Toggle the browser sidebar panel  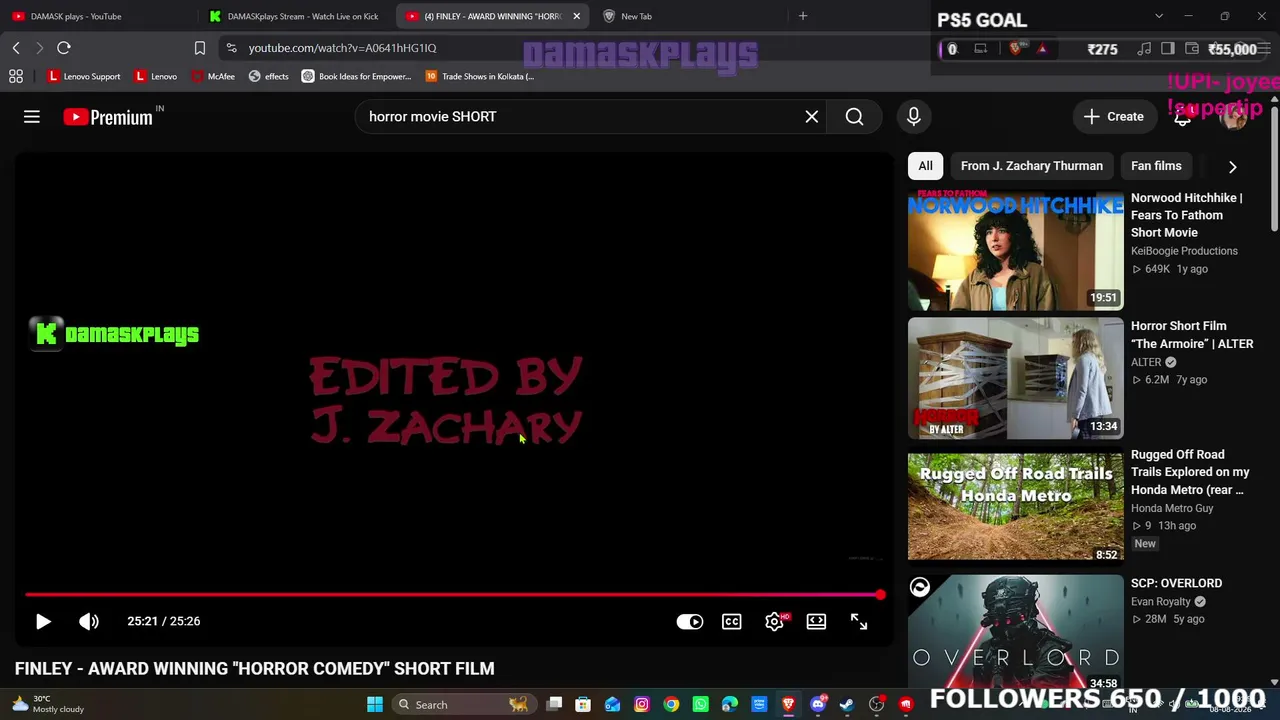click(1168, 48)
